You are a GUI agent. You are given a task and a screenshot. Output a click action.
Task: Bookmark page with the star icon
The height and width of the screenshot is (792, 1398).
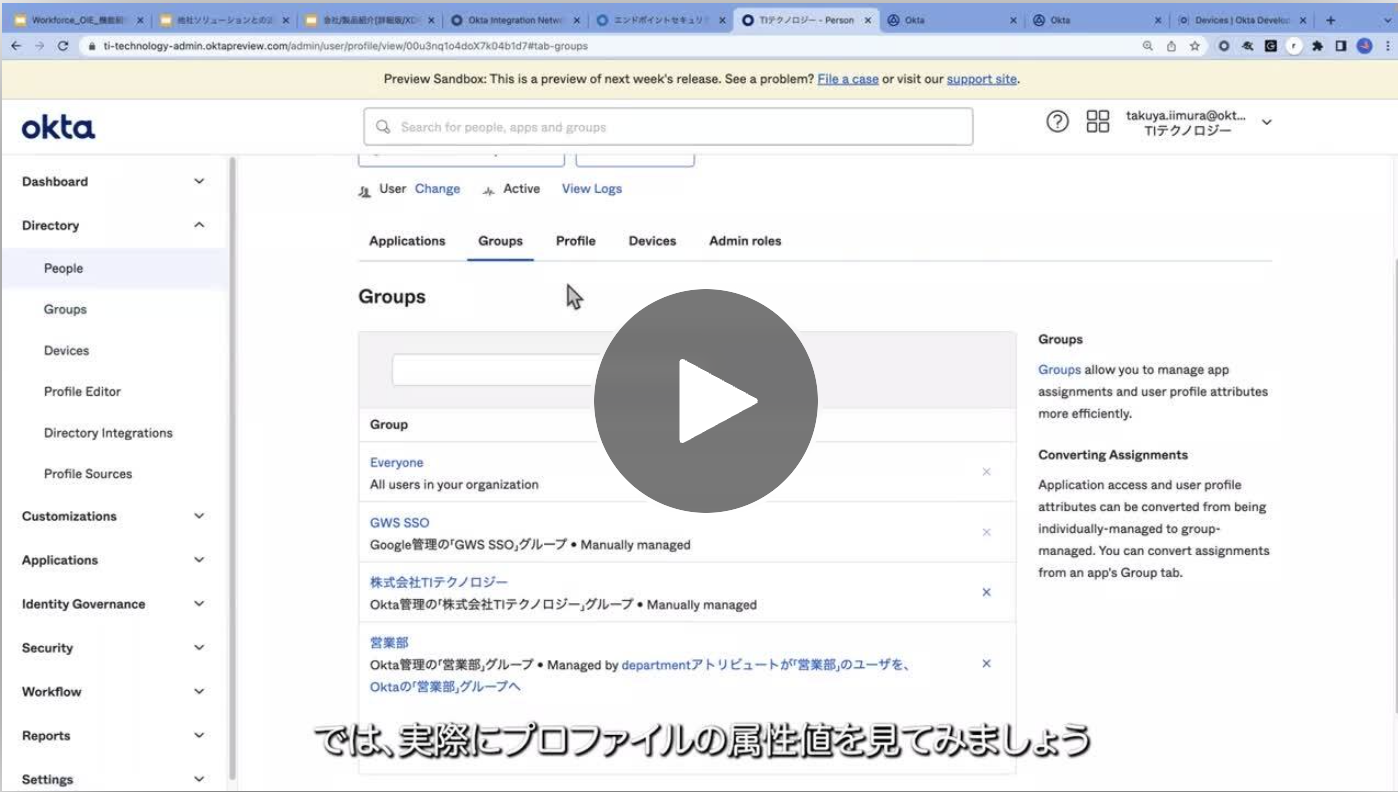click(x=1194, y=46)
